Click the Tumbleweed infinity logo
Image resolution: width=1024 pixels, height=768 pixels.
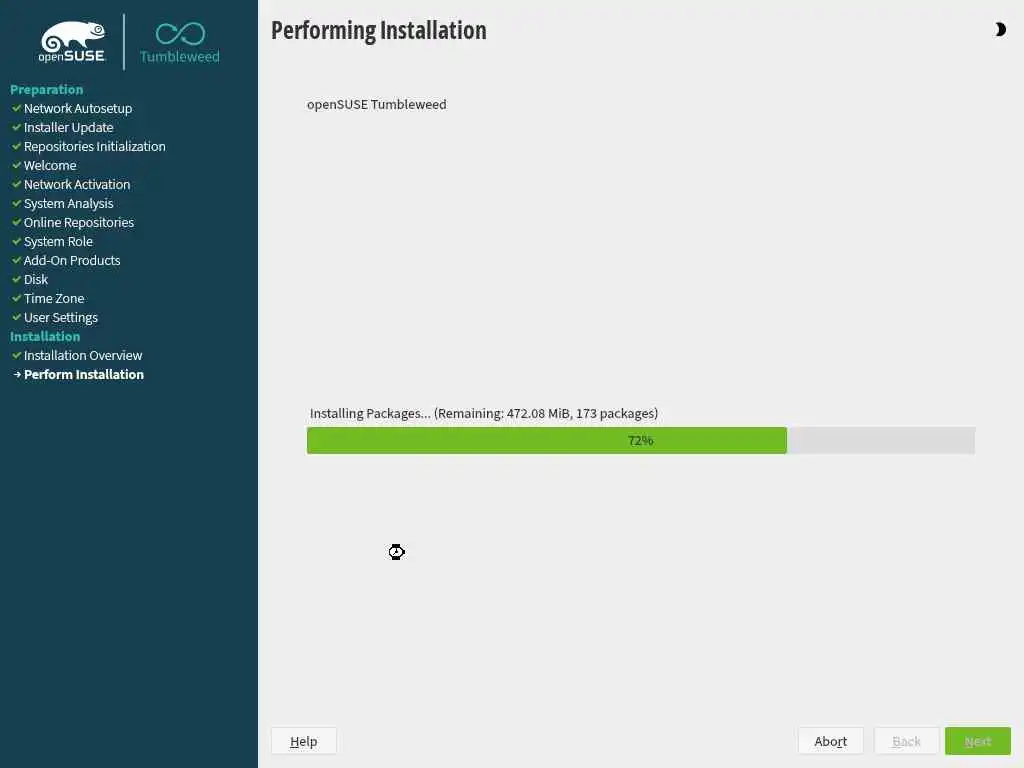pos(180,43)
